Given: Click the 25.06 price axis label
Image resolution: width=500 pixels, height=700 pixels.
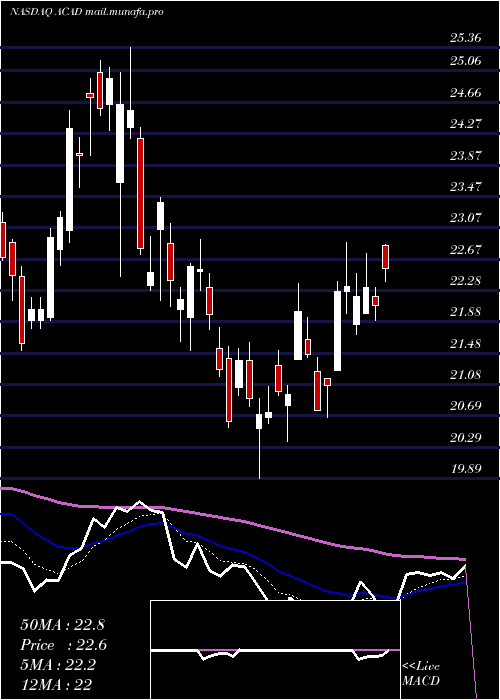Looking at the screenshot, I should [466, 61].
